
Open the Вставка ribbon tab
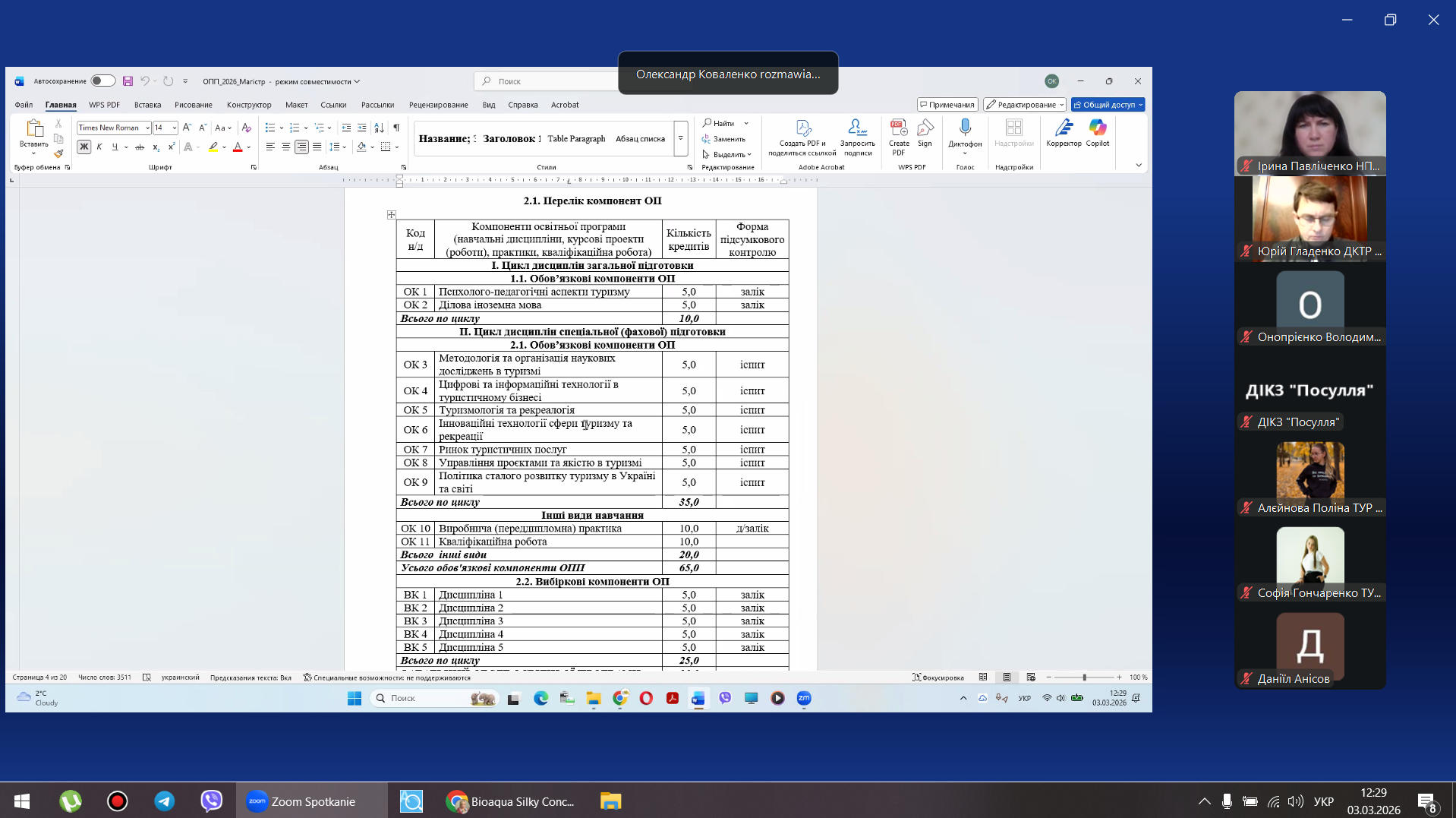[147, 105]
